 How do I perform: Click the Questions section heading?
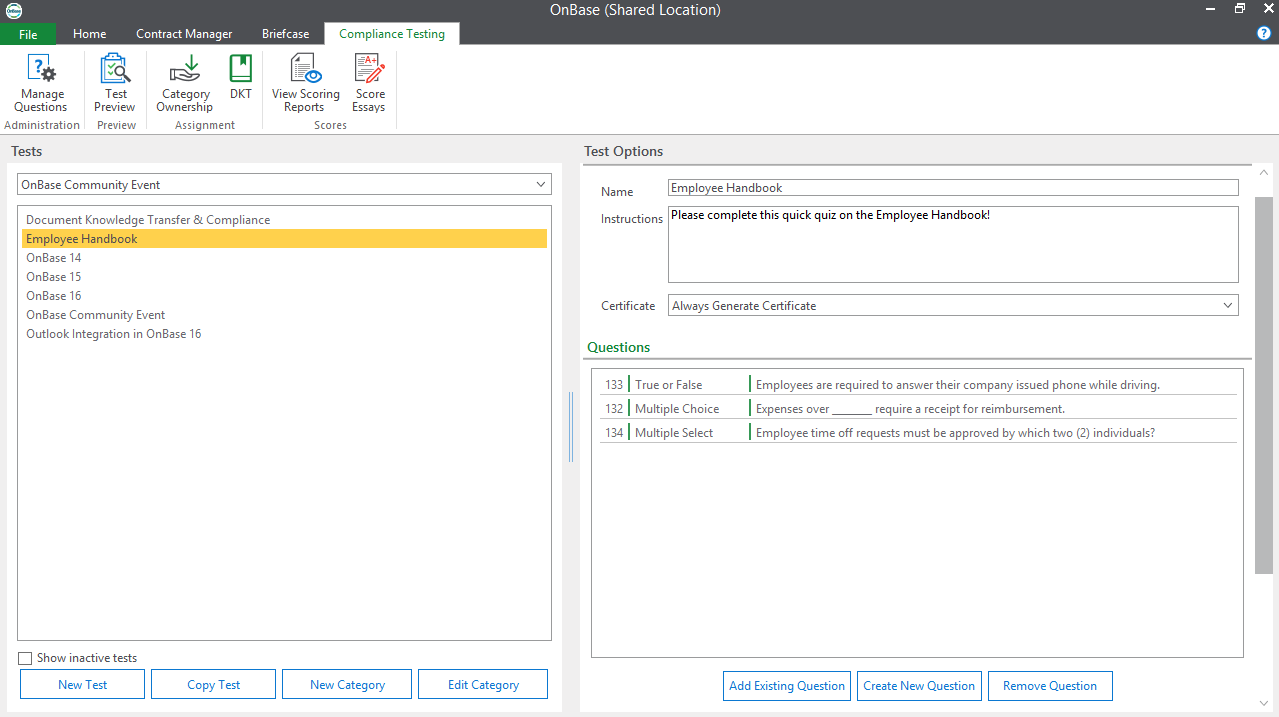tap(619, 347)
